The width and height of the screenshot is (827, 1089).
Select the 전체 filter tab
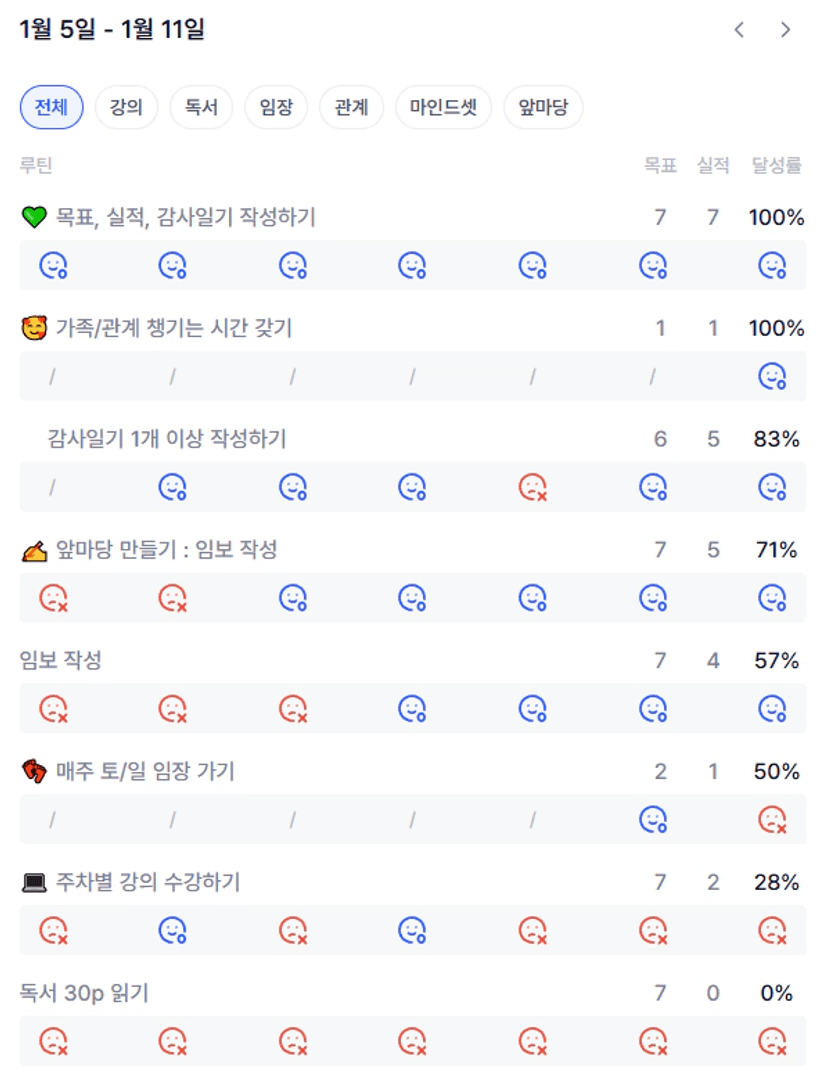click(51, 107)
